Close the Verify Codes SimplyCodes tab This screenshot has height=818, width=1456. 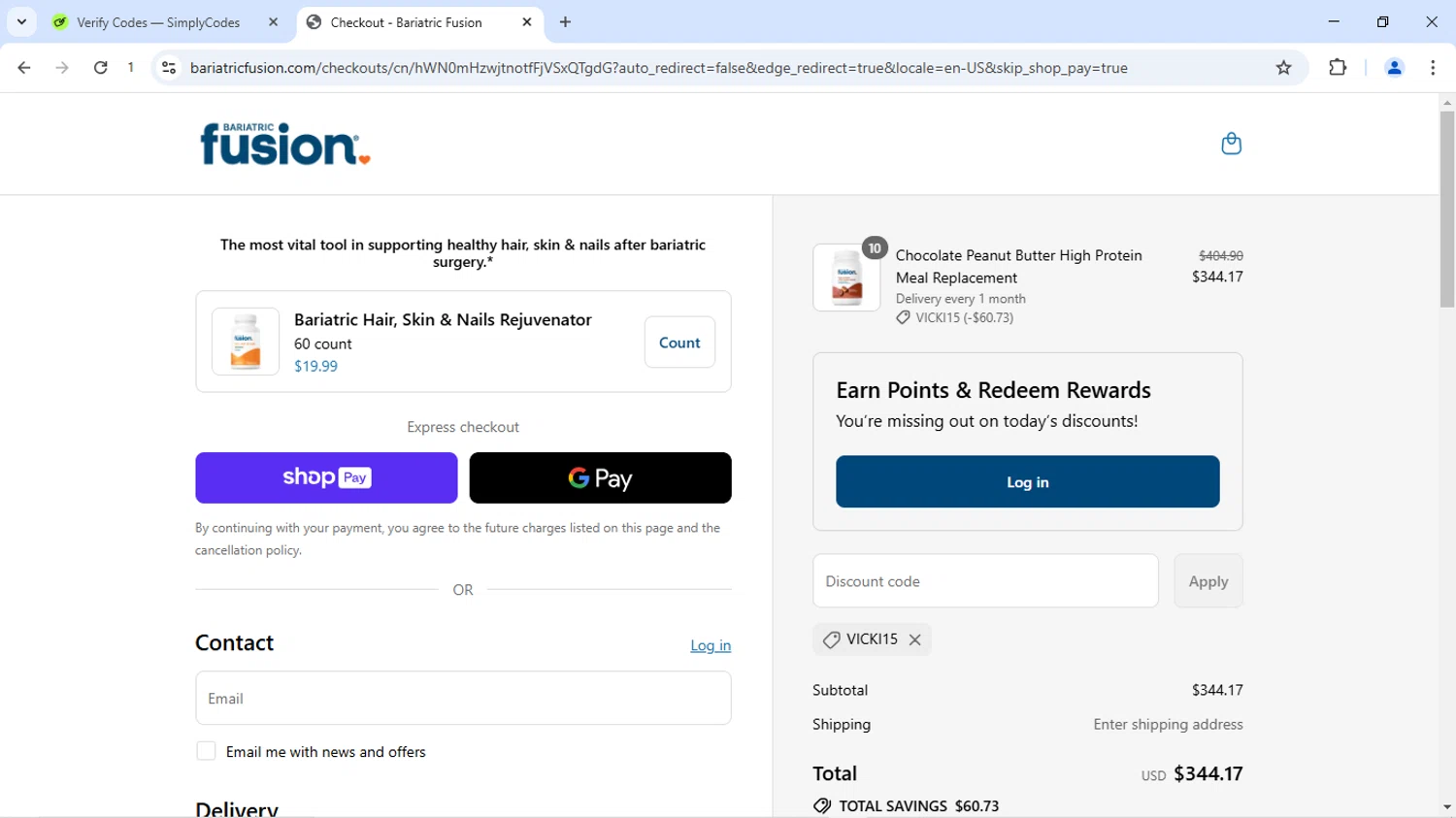(x=273, y=22)
